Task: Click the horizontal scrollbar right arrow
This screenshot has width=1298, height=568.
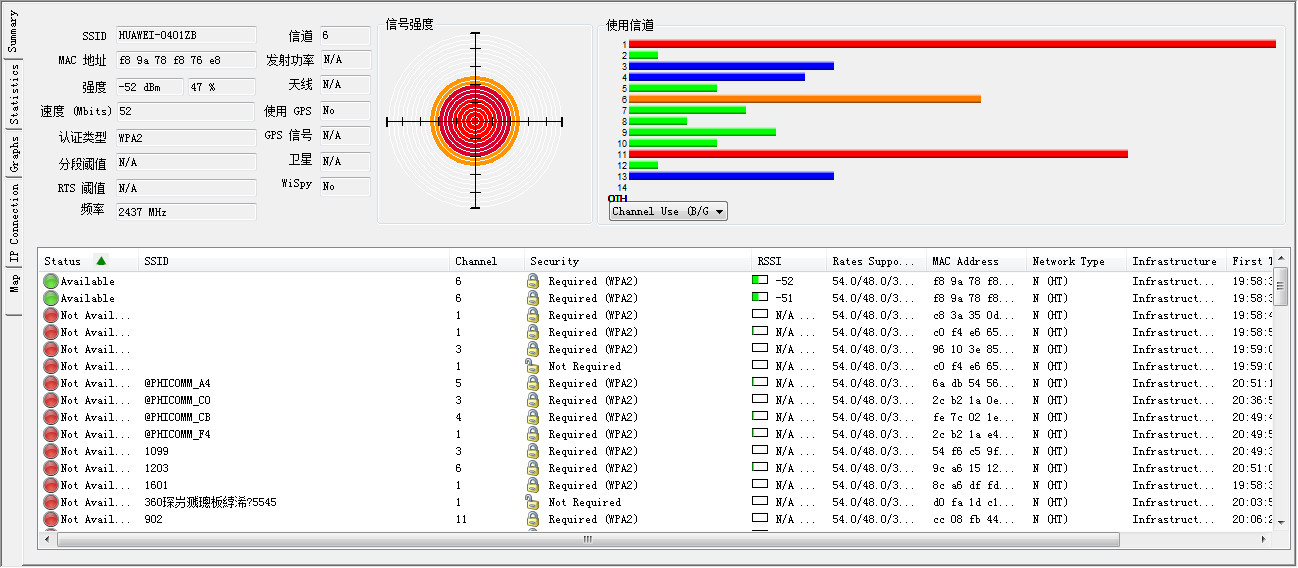Action: (1264, 539)
